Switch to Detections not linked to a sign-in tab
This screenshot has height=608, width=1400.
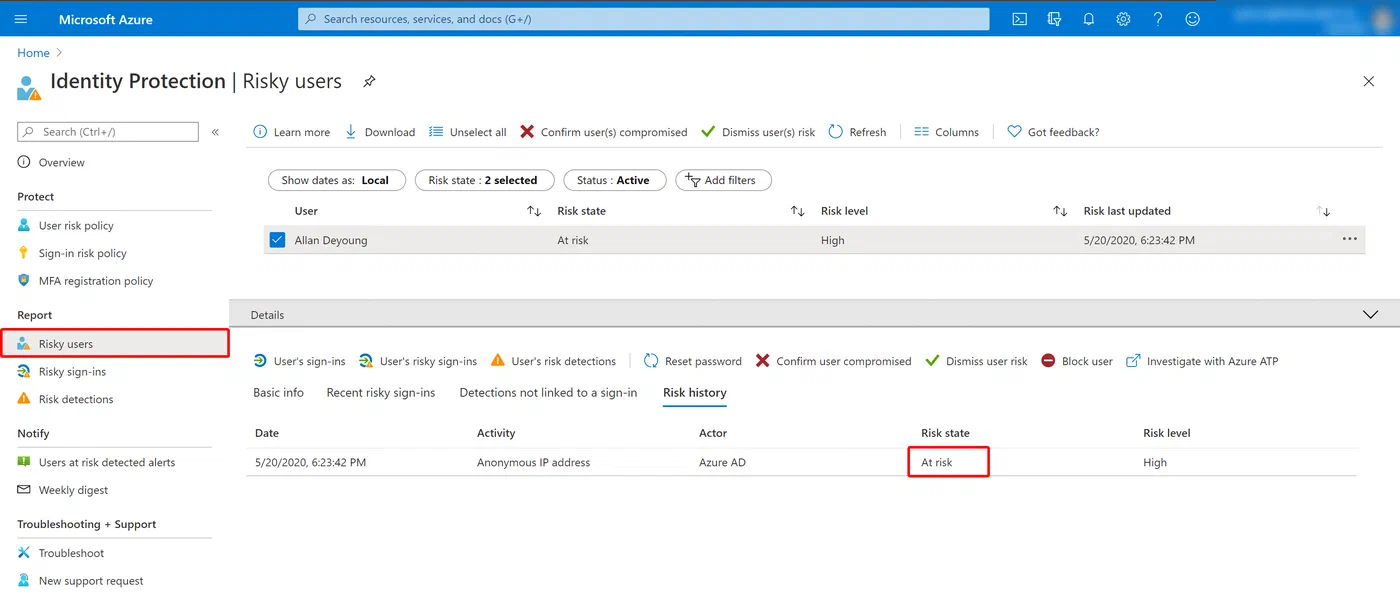point(548,393)
